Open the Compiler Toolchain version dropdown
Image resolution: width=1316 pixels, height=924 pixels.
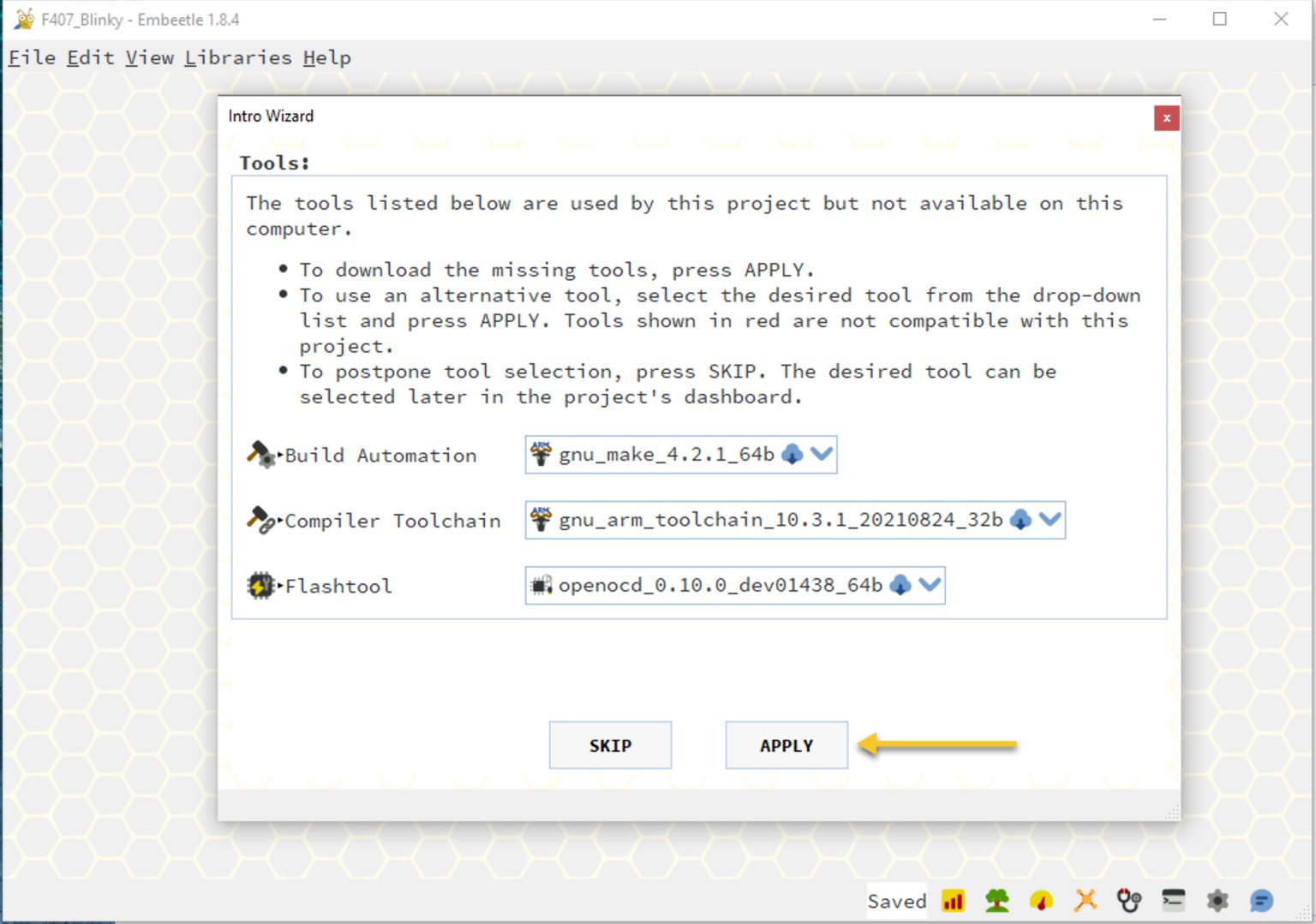click(1051, 520)
